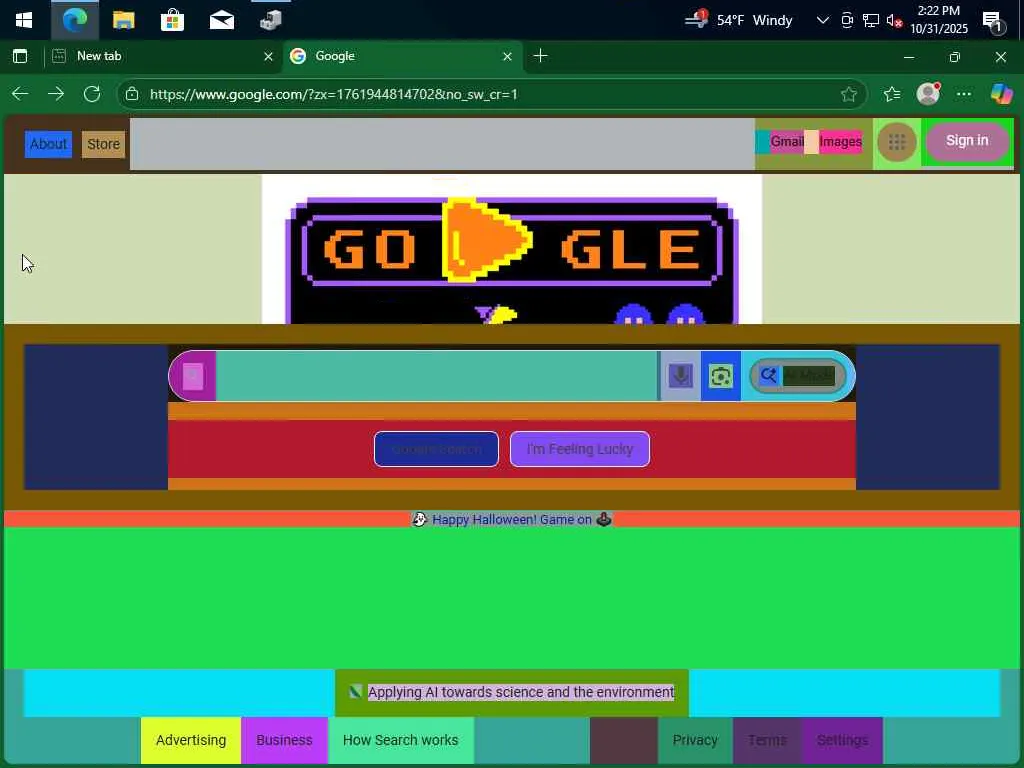Screen dimensions: 1024x768
Task: Switch to the New tab tab
Action: point(163,56)
